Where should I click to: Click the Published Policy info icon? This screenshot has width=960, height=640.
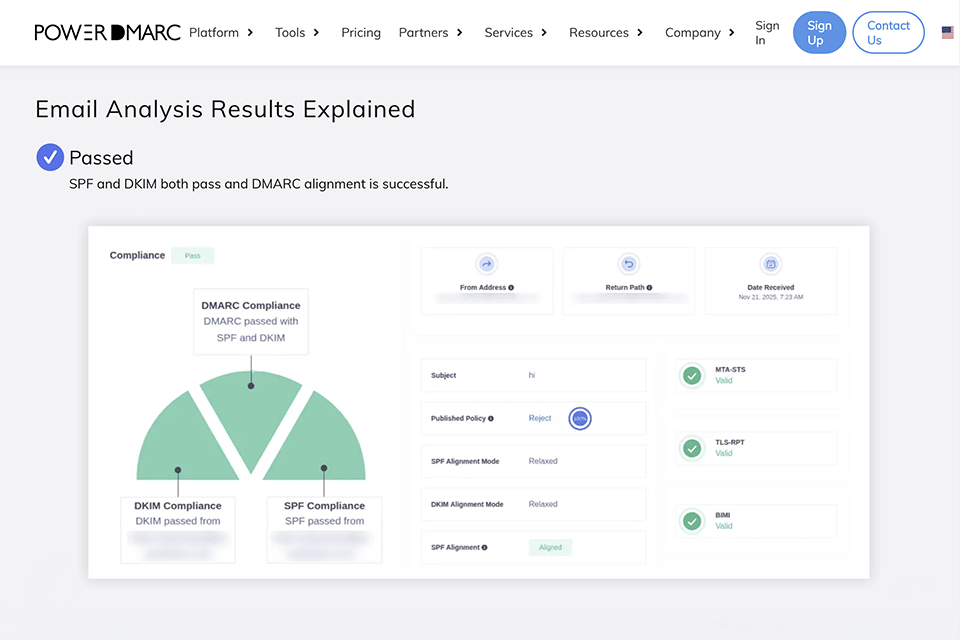point(491,418)
